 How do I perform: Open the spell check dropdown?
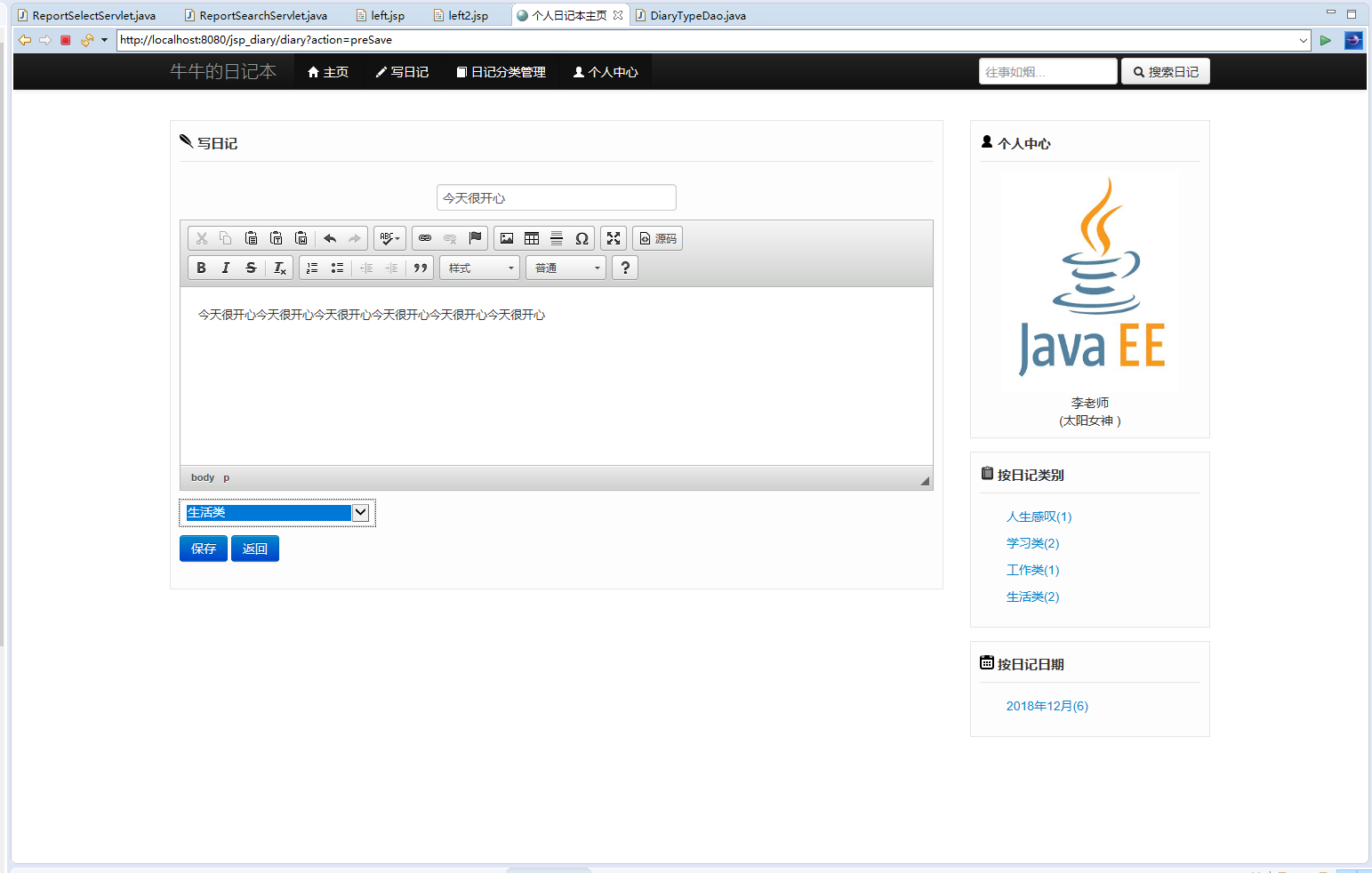(389, 238)
